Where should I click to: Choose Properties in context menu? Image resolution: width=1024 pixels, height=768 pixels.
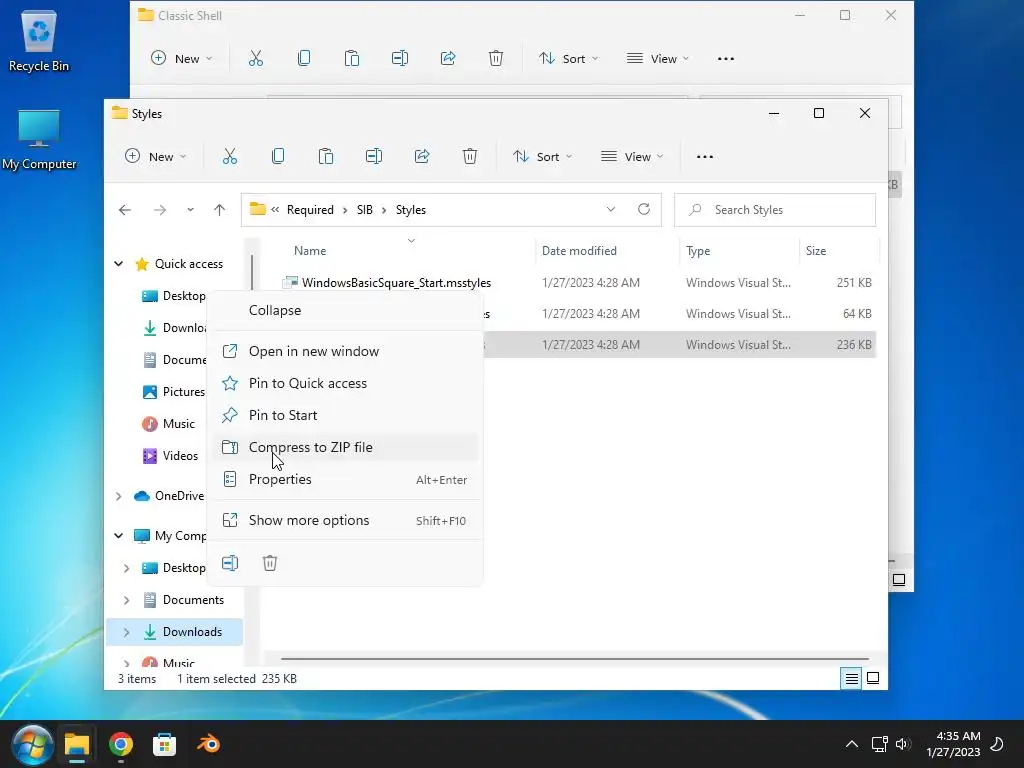coord(345,479)
